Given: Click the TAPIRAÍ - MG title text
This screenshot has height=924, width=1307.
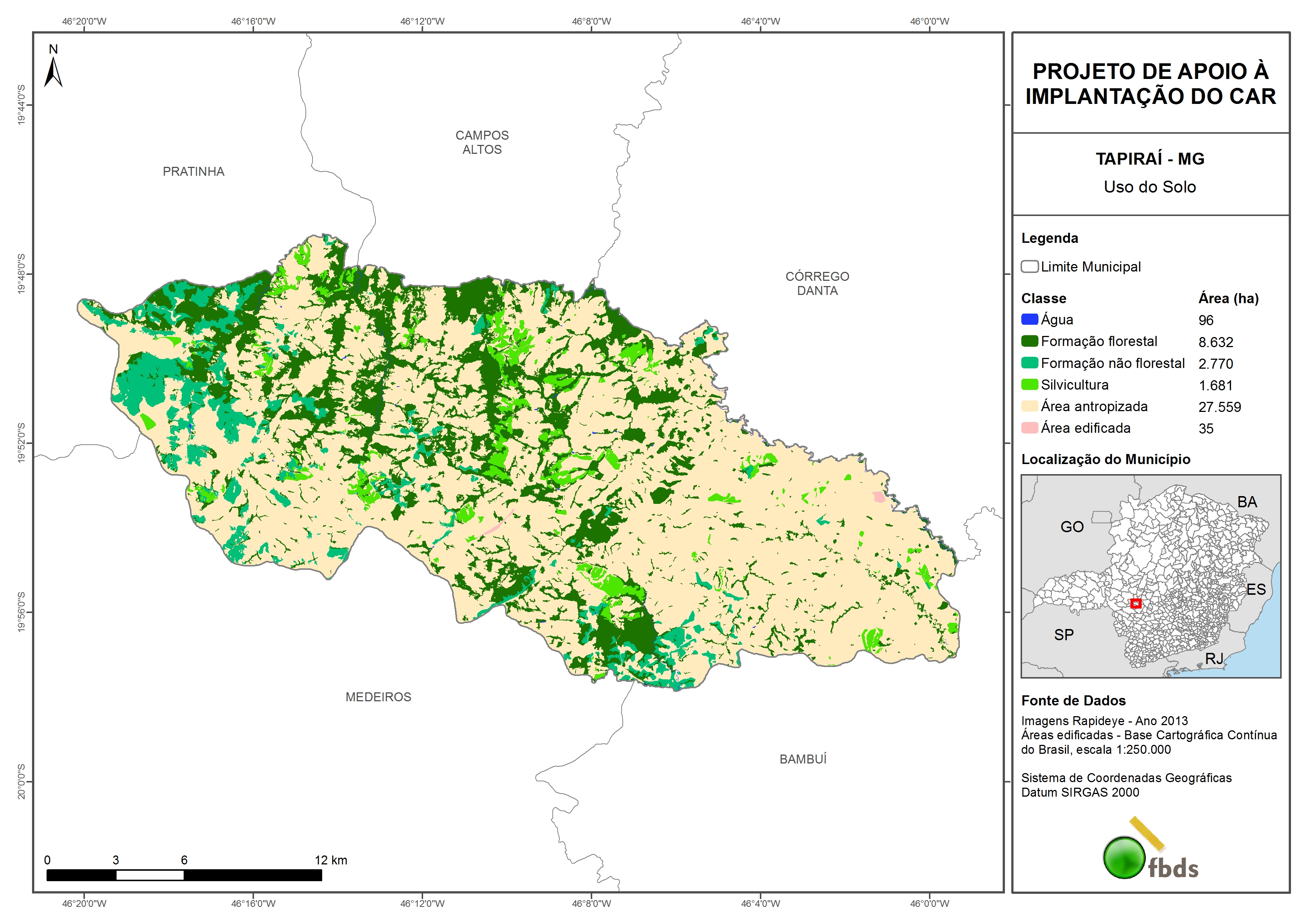Looking at the screenshot, I should [1150, 159].
